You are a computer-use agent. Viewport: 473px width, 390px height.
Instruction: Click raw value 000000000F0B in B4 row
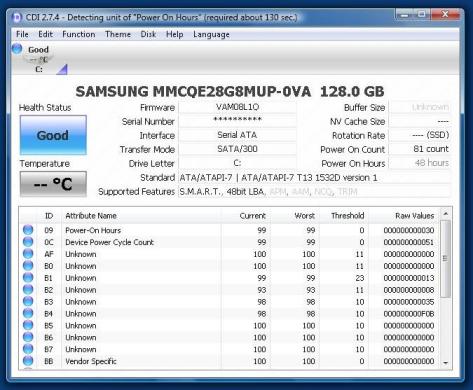click(409, 314)
